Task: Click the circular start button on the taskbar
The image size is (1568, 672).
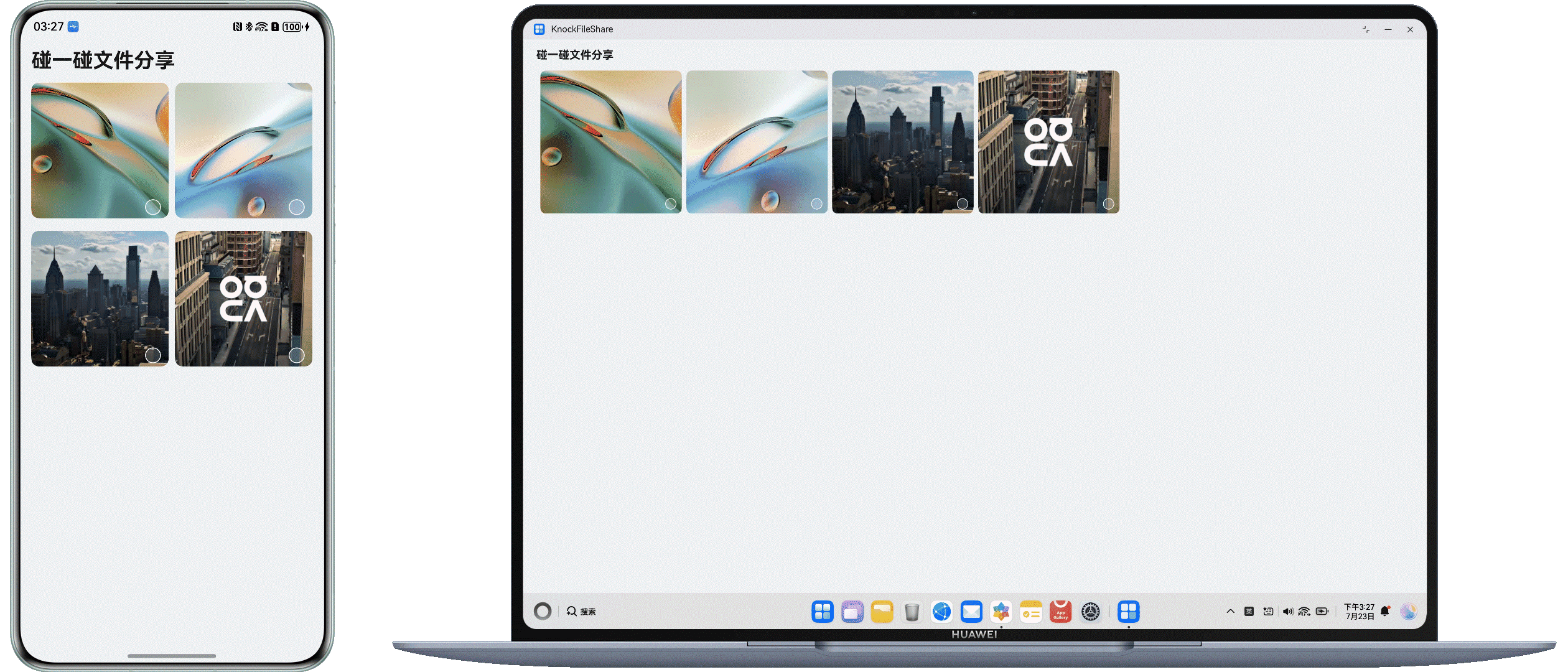Action: click(x=543, y=612)
